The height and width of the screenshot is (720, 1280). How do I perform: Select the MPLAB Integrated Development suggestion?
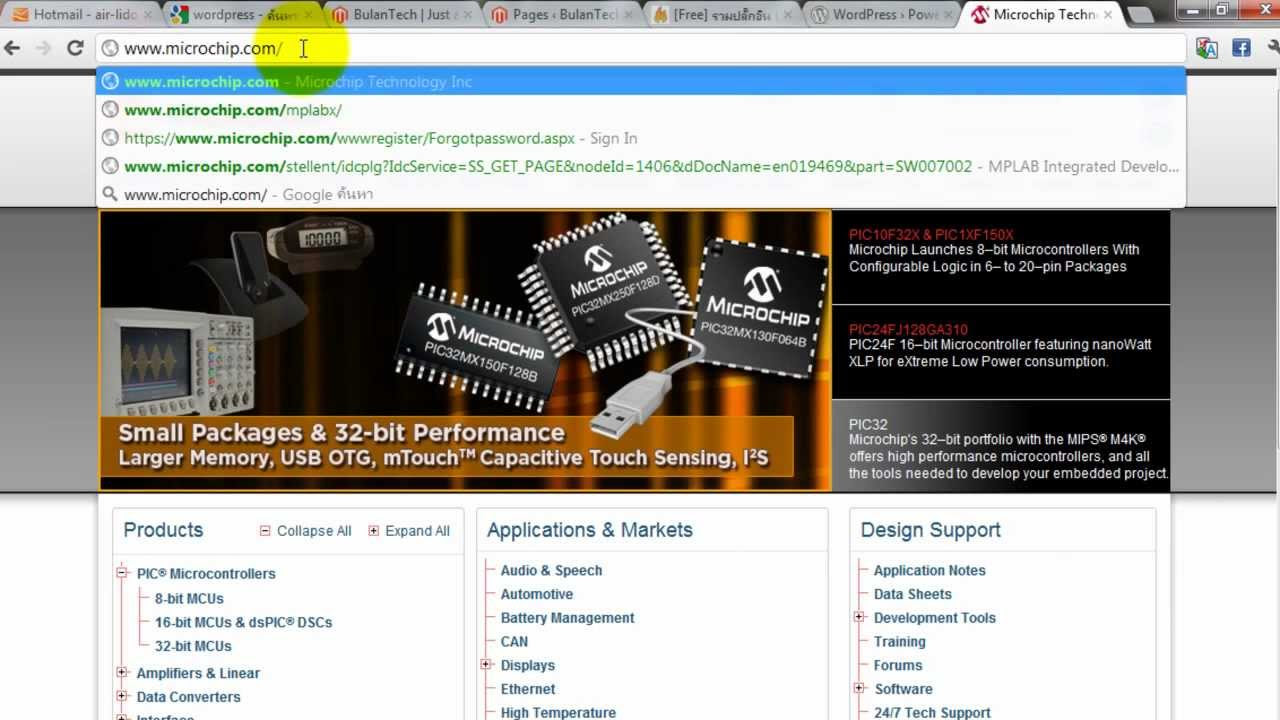pos(640,166)
